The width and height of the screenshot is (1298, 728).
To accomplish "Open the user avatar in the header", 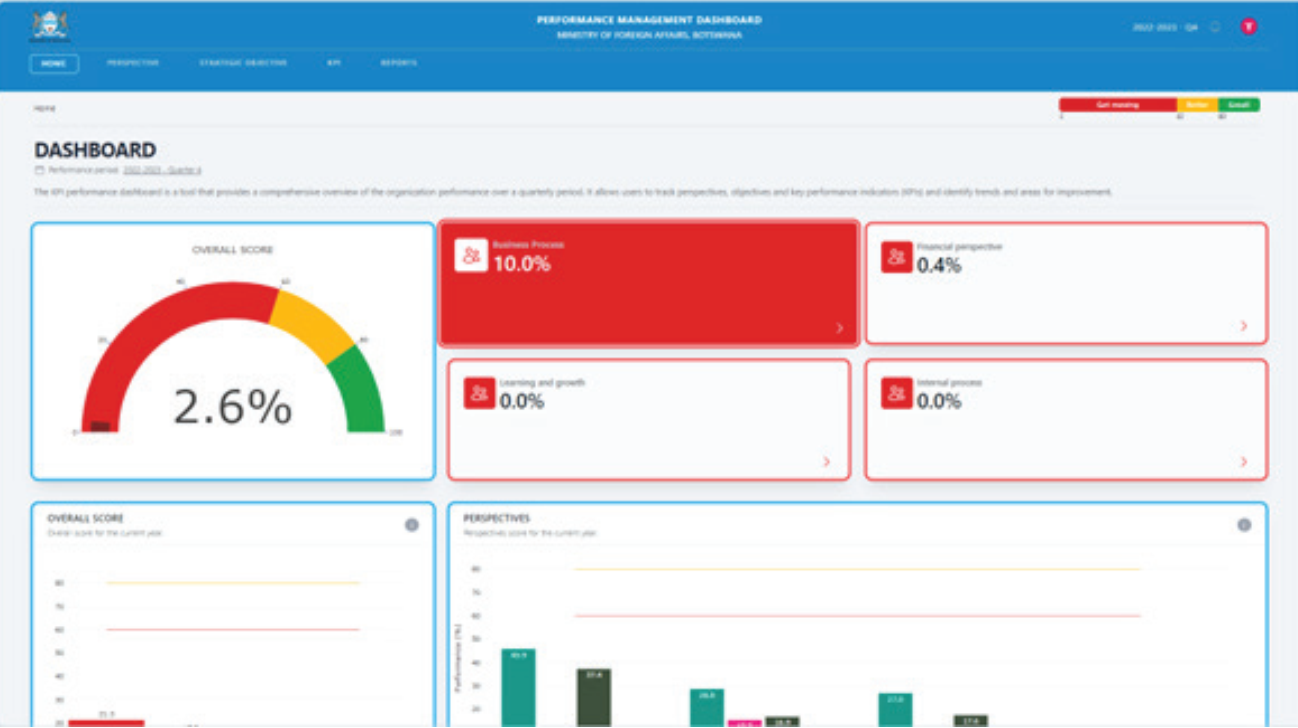I will point(1248,27).
